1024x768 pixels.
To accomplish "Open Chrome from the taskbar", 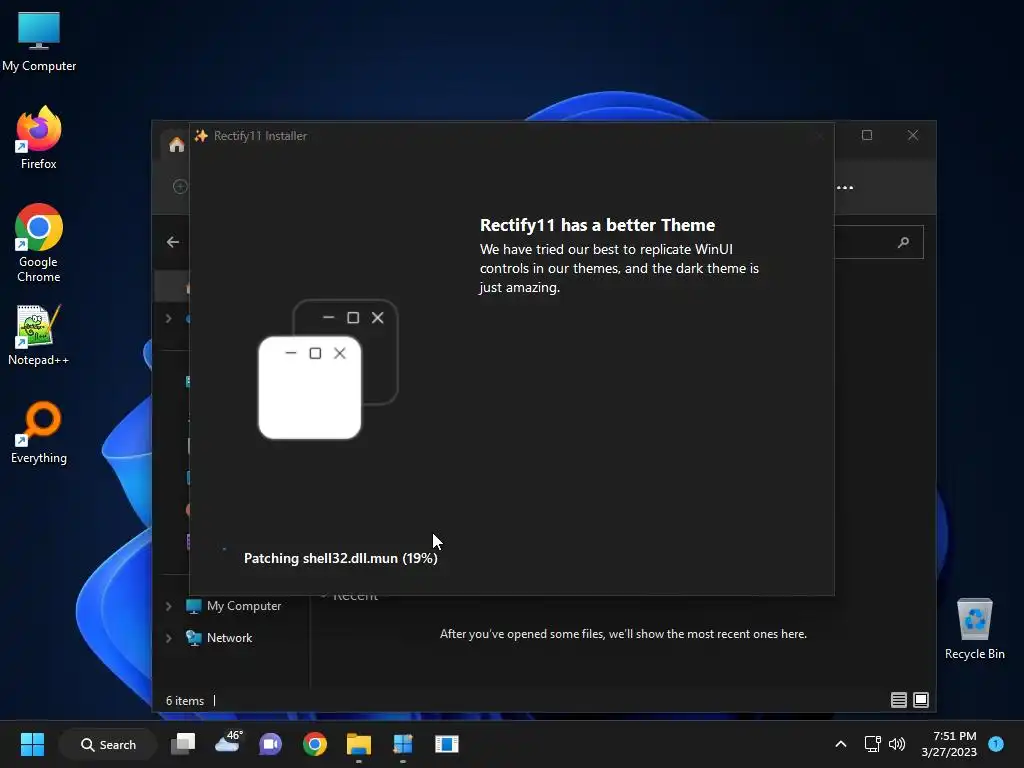I will coord(315,744).
